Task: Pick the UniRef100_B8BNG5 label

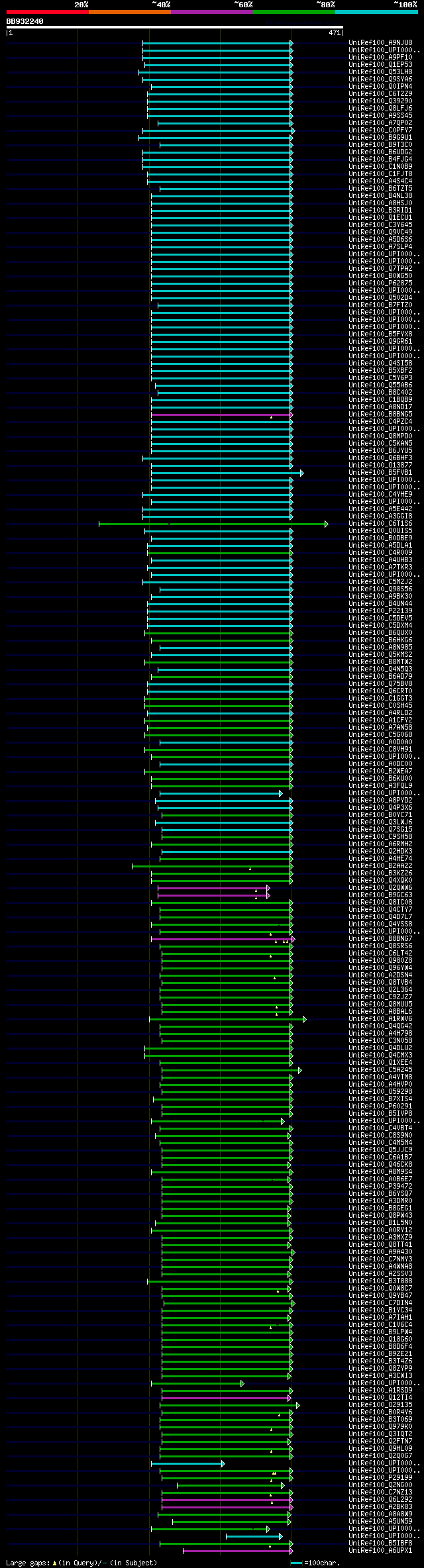Action: click(x=380, y=415)
